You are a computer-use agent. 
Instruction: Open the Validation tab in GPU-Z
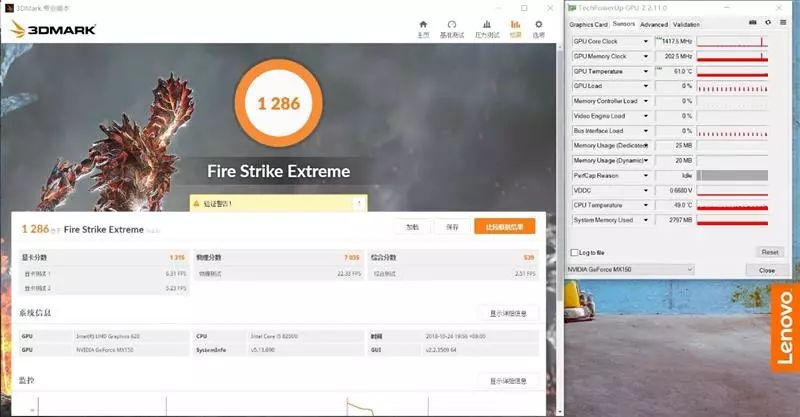click(686, 24)
